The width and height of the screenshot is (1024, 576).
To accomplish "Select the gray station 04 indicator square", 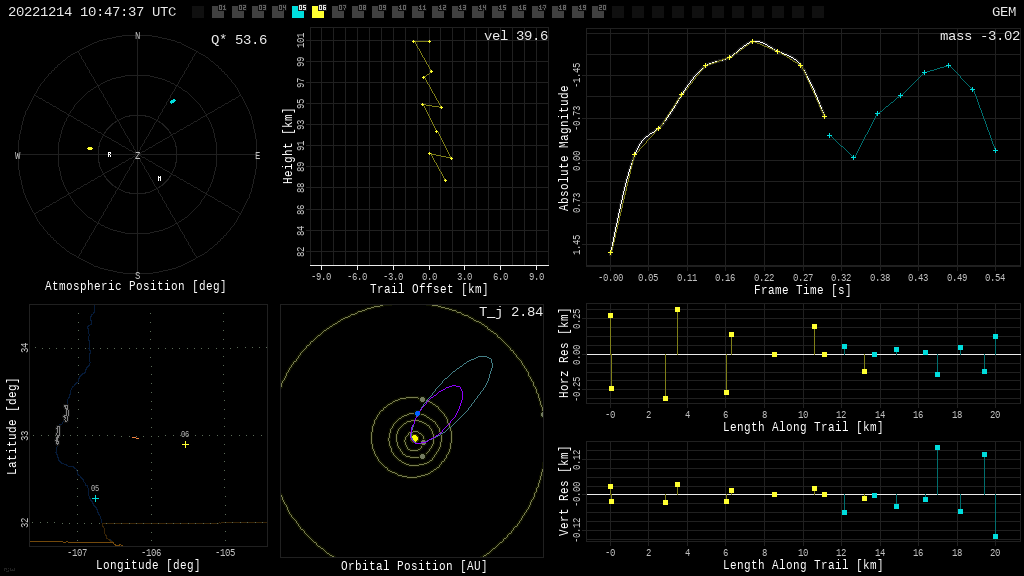I will tap(278, 12).
